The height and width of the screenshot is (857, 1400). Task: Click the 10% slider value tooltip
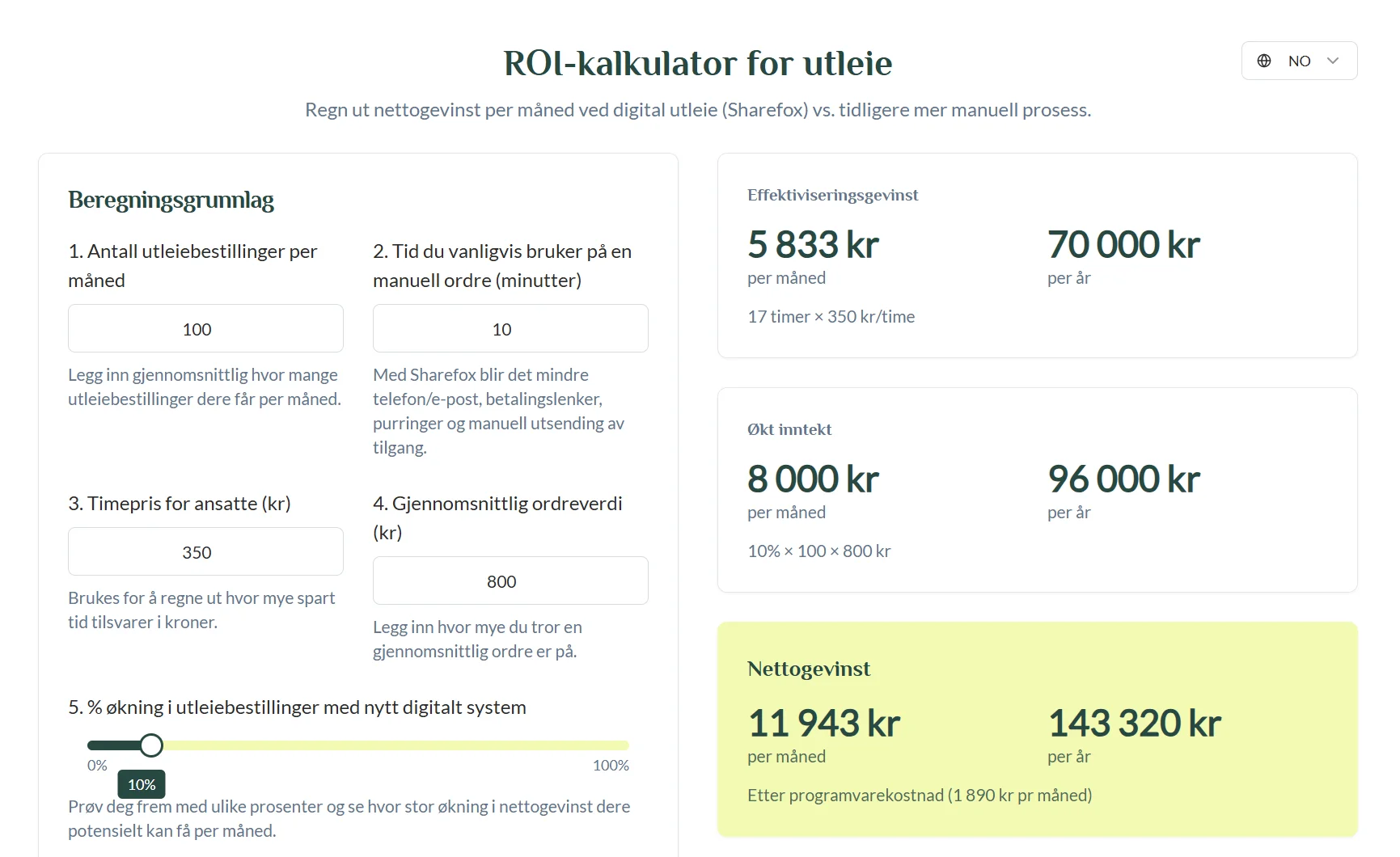coord(142,784)
